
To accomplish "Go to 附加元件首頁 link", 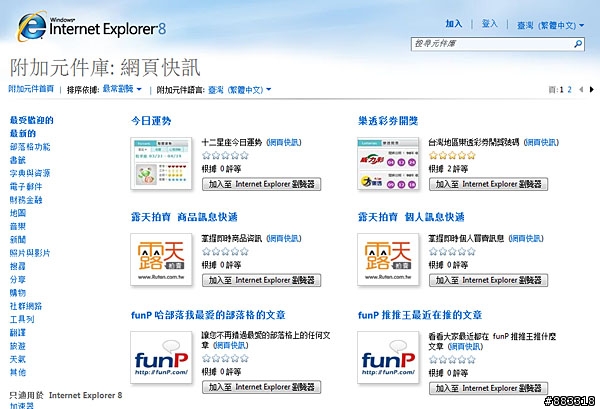I will click(x=31, y=89).
